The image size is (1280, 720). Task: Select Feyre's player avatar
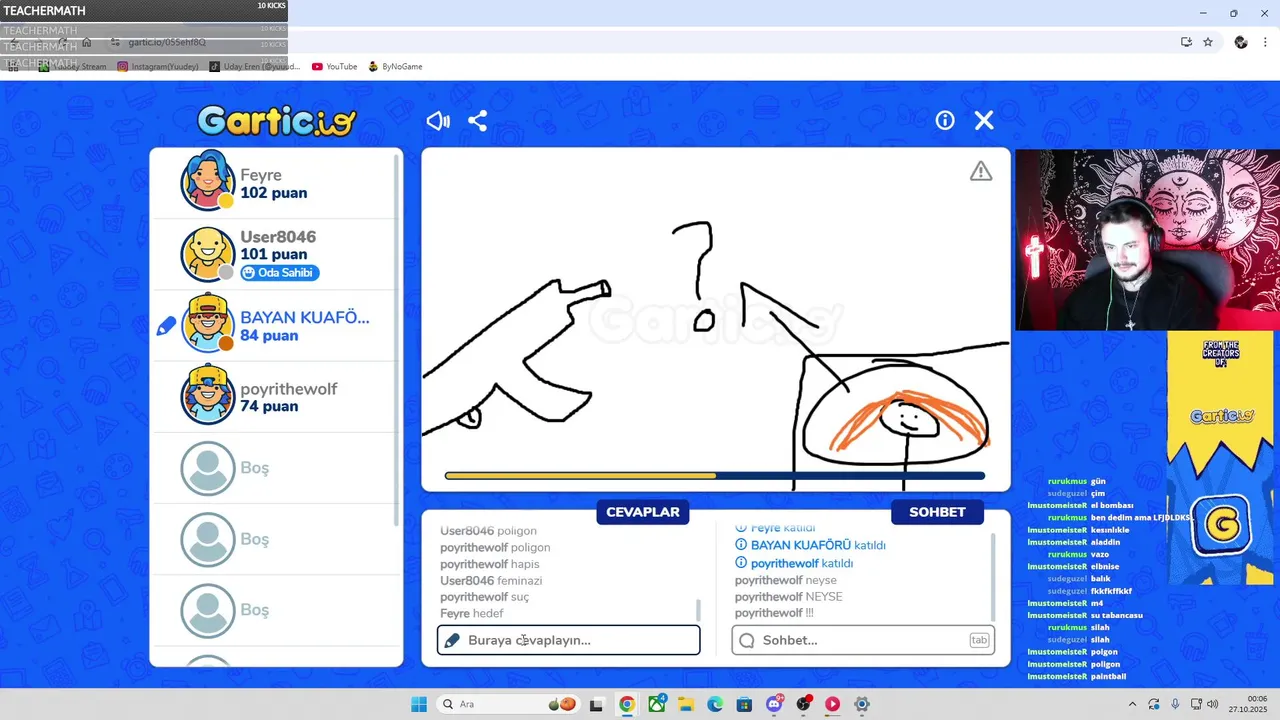coord(208,182)
